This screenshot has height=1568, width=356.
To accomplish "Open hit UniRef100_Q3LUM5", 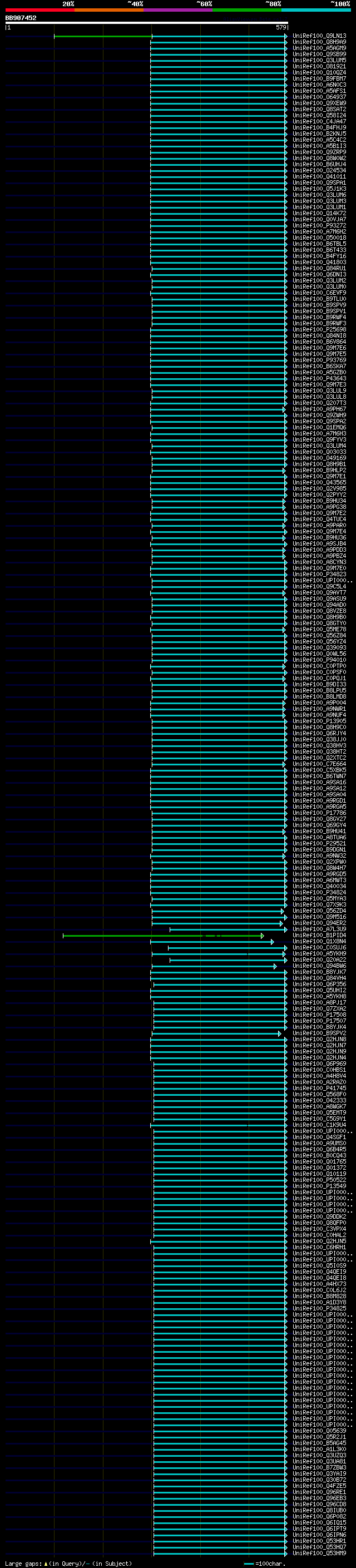I will point(319,60).
